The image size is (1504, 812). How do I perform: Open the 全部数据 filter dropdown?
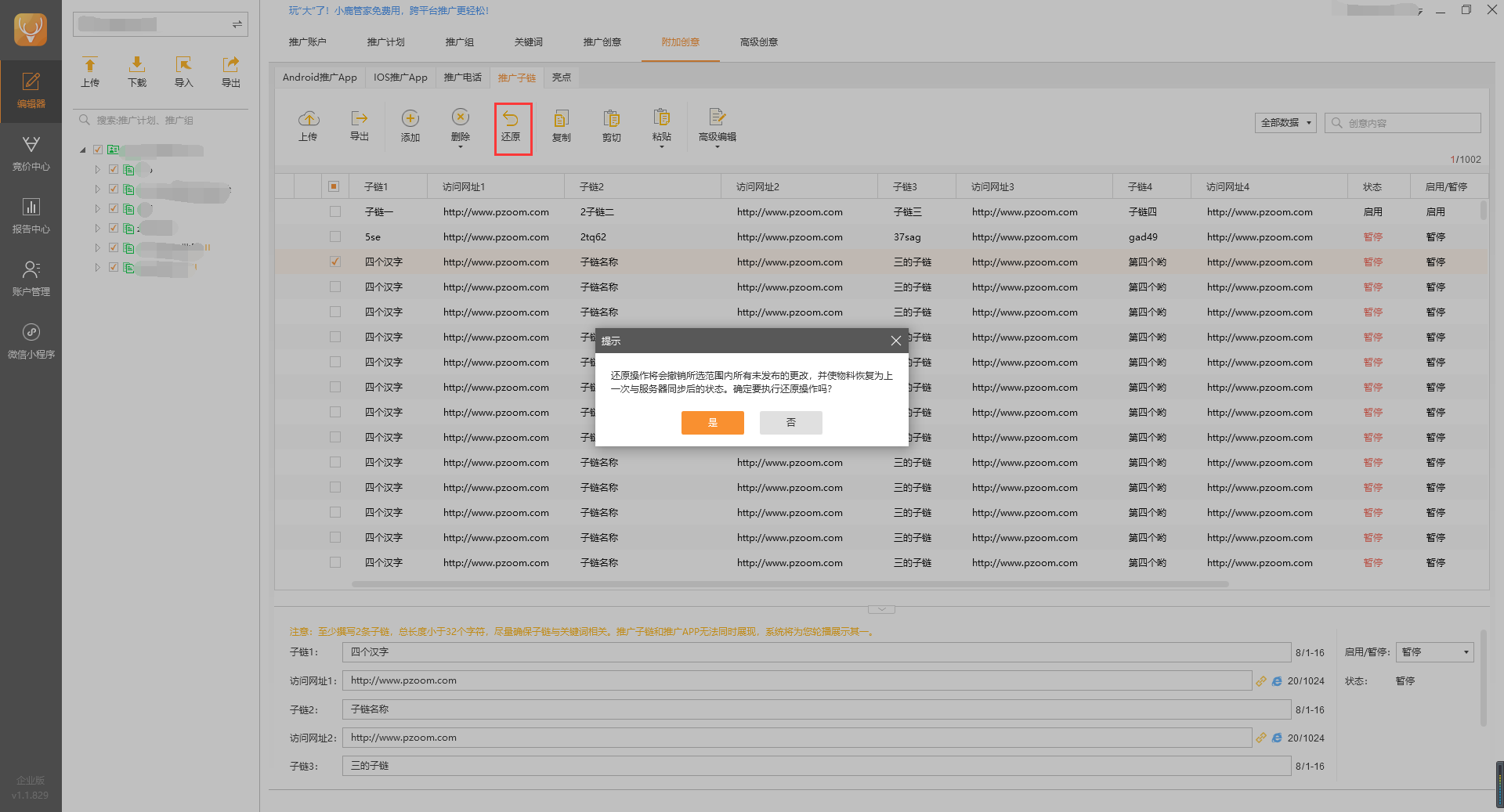(1285, 123)
